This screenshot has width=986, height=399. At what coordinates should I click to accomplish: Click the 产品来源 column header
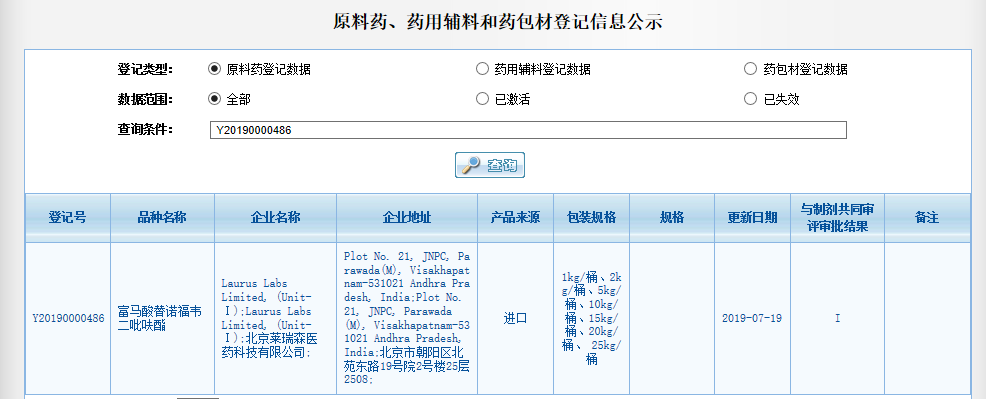coord(516,218)
